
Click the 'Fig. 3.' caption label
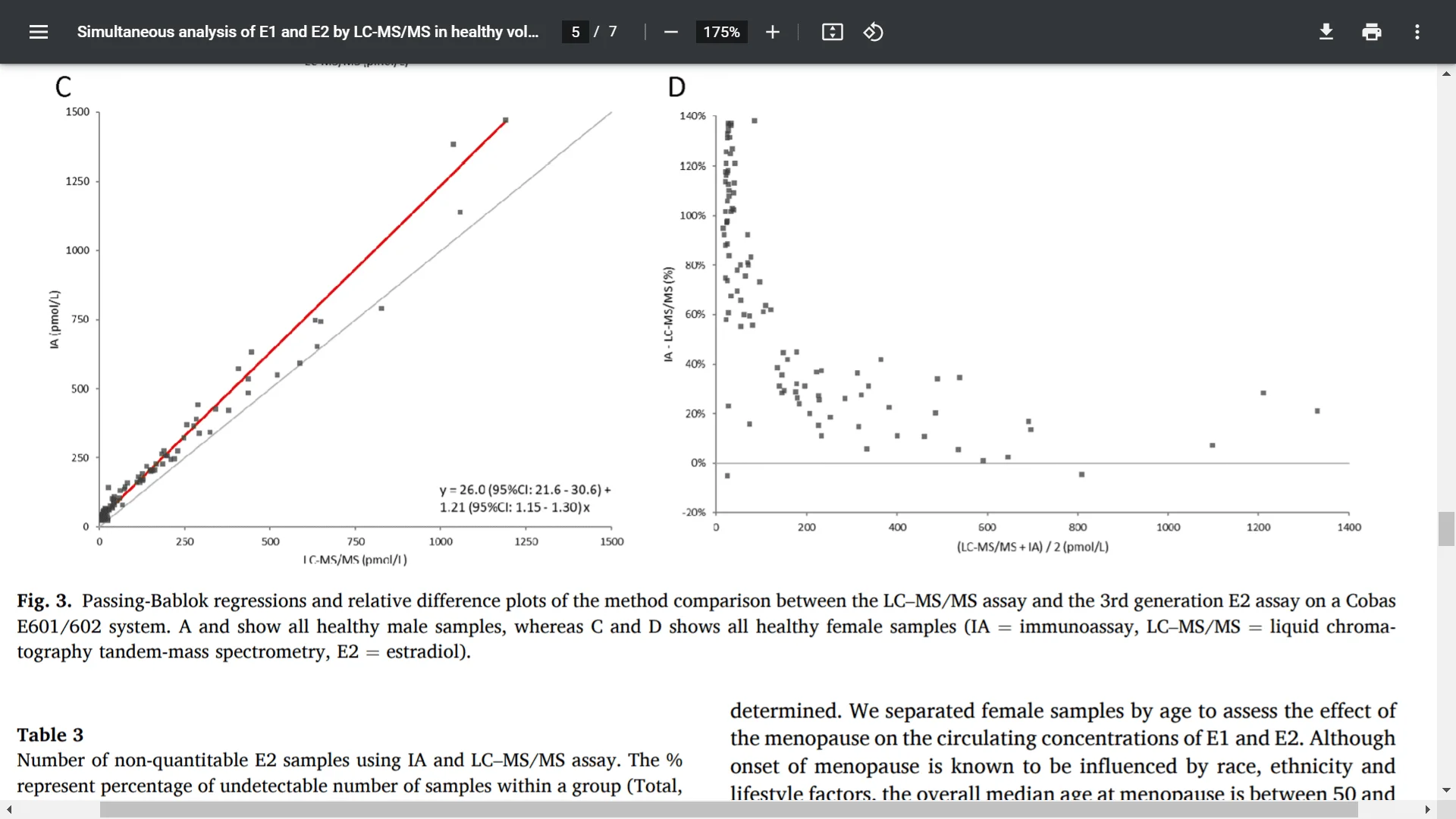44,601
